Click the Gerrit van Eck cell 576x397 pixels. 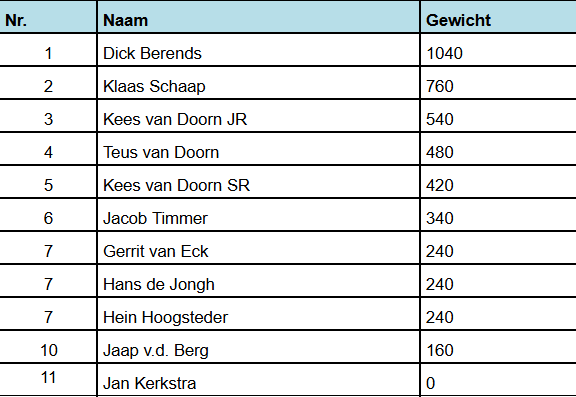259,248
